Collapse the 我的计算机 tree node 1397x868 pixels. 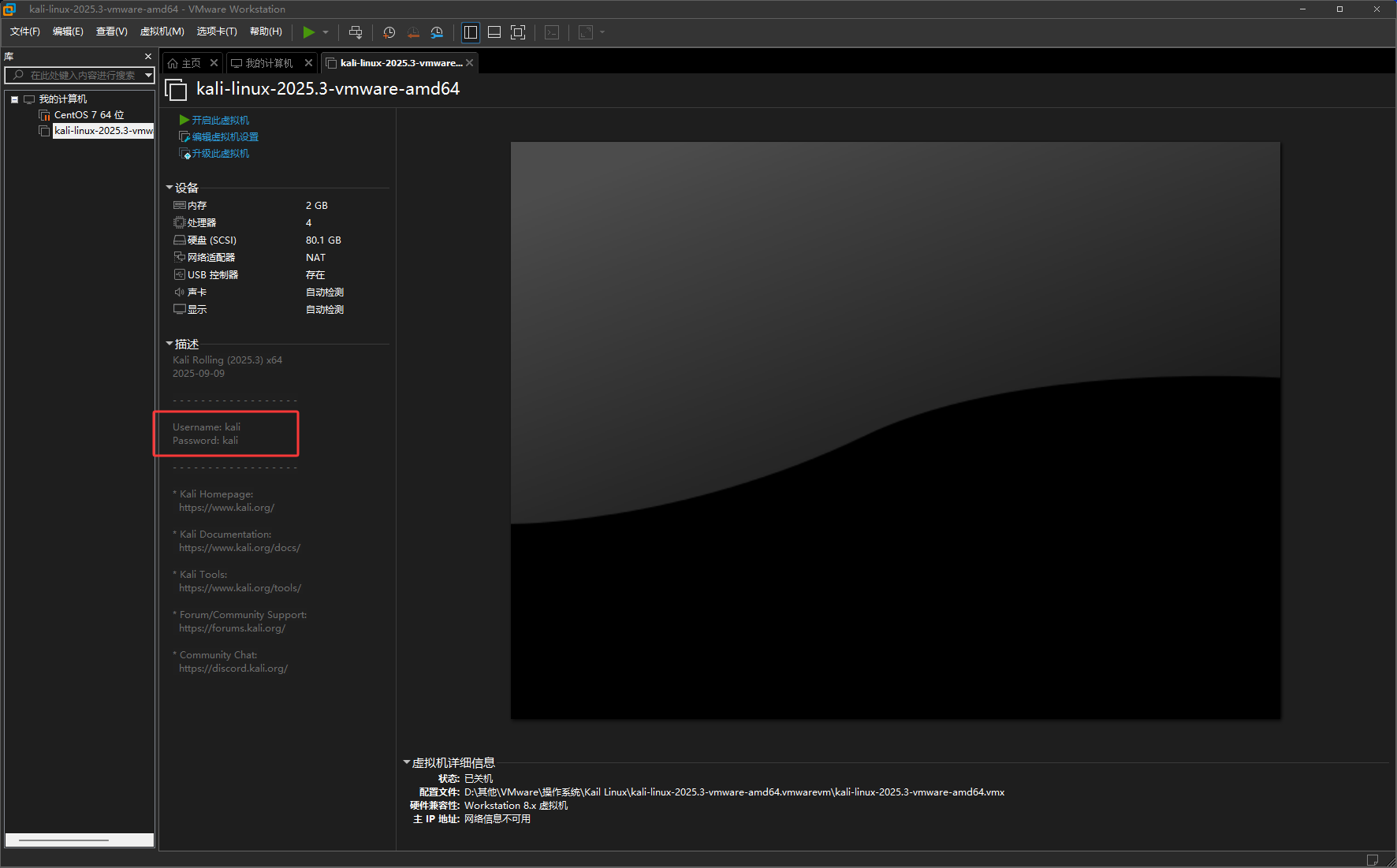click(14, 99)
